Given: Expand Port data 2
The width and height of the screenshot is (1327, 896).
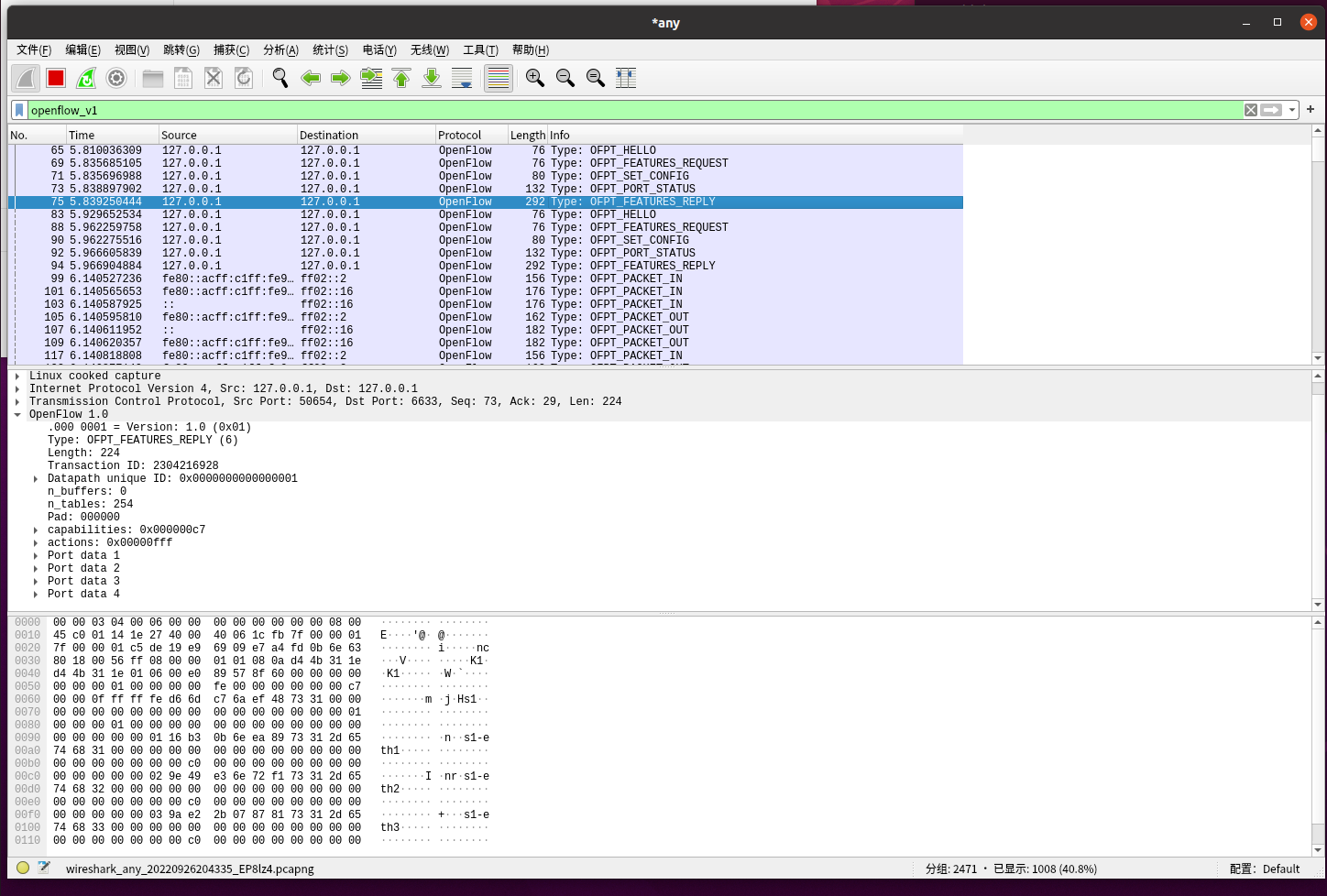Looking at the screenshot, I should (36, 568).
